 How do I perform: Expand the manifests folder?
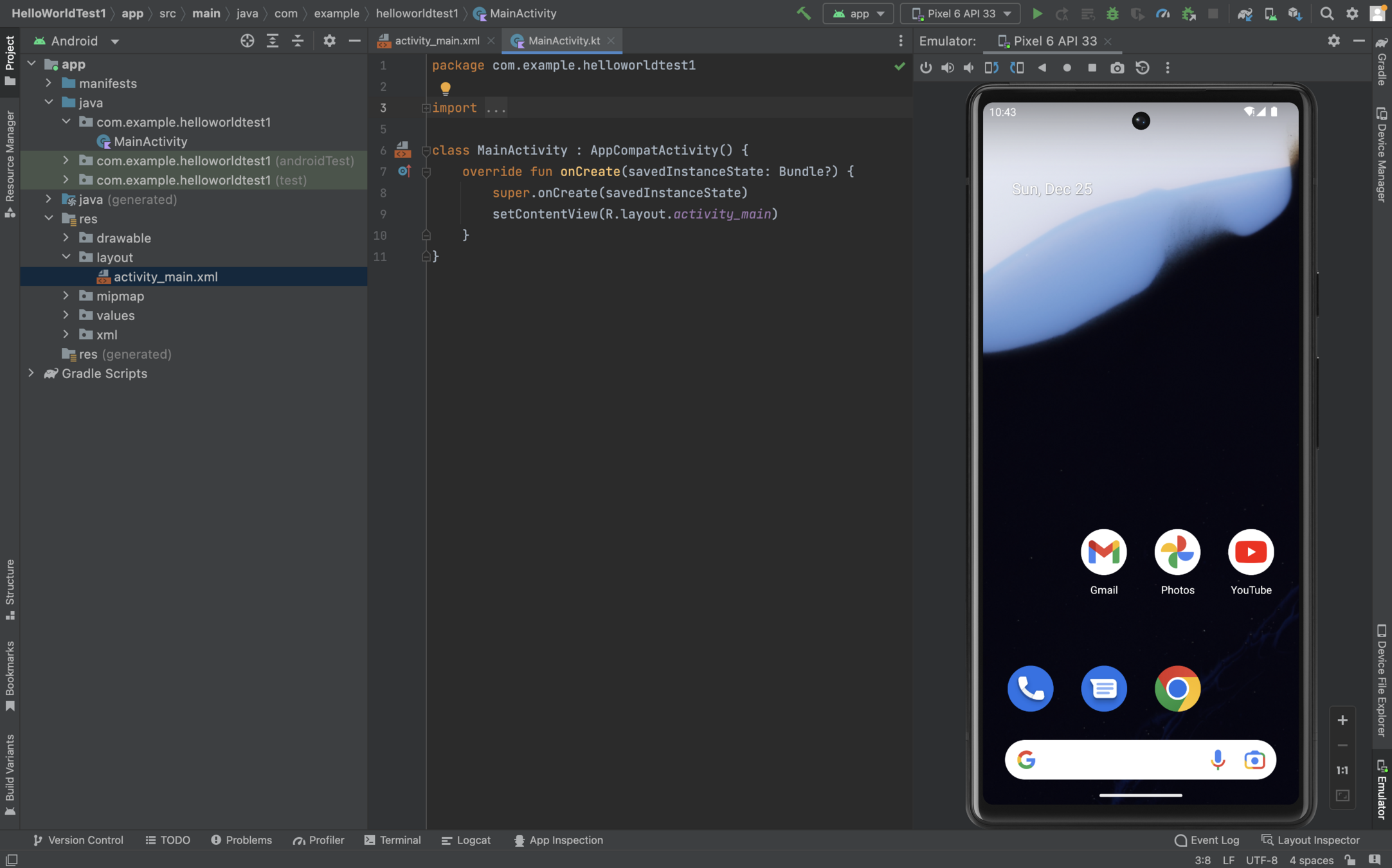(x=49, y=84)
